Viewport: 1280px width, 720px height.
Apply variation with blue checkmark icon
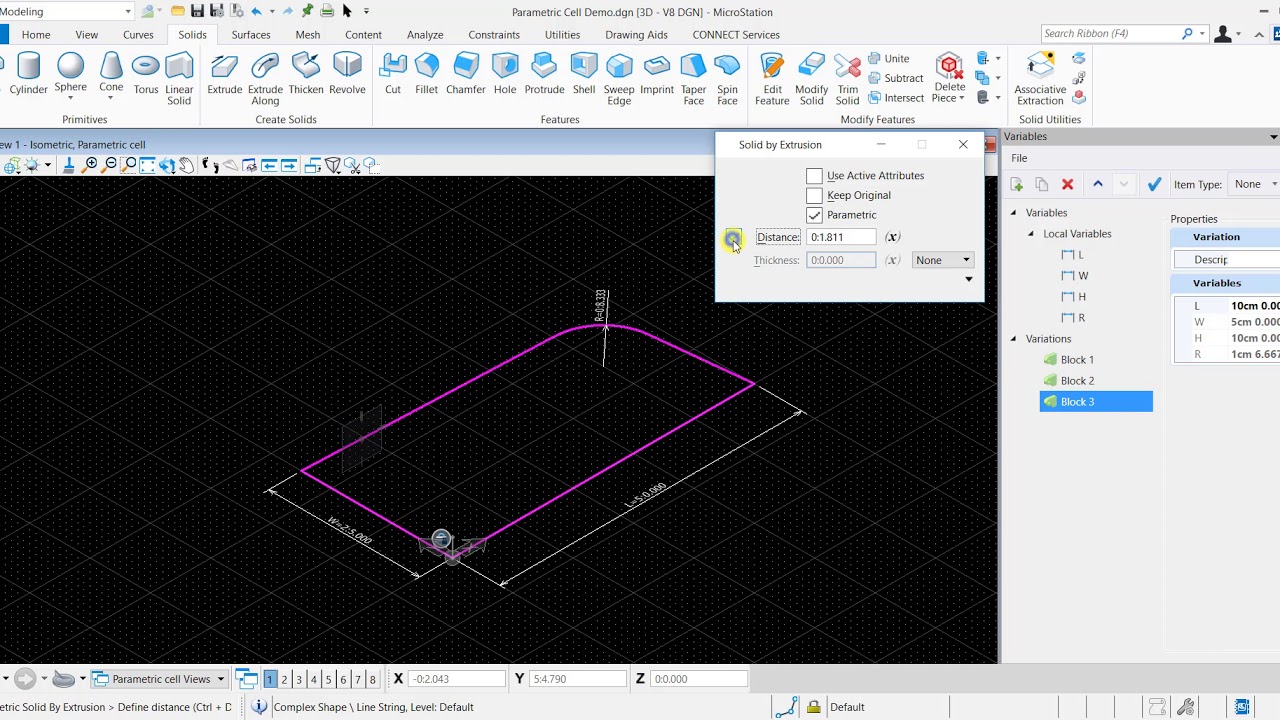[1154, 184]
